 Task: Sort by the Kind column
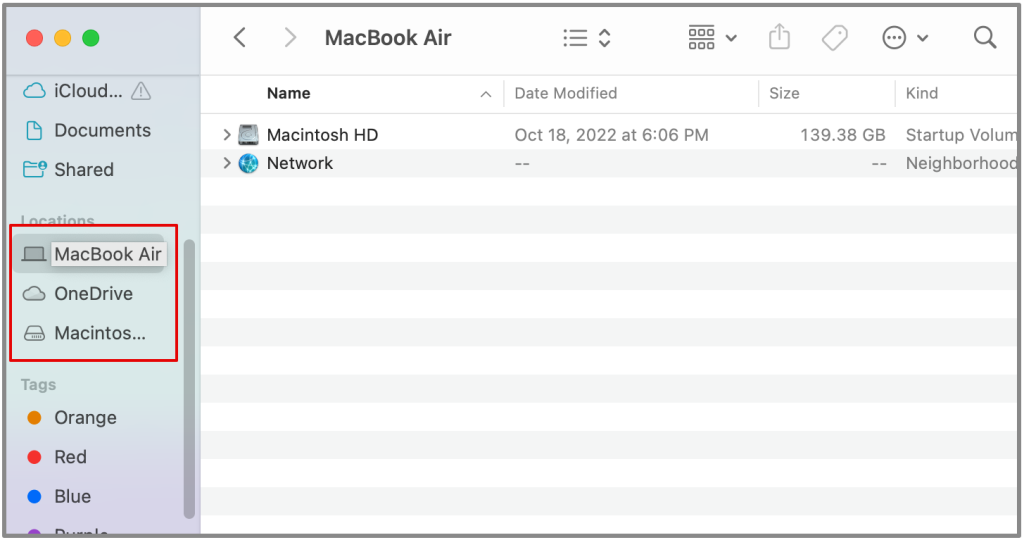tap(921, 93)
